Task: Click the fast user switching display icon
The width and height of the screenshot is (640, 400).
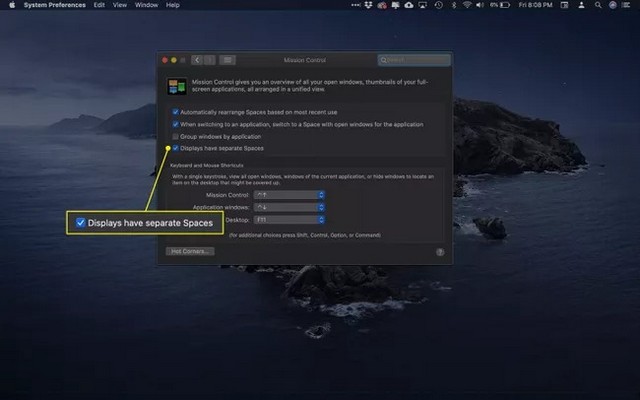Action: click(564, 5)
